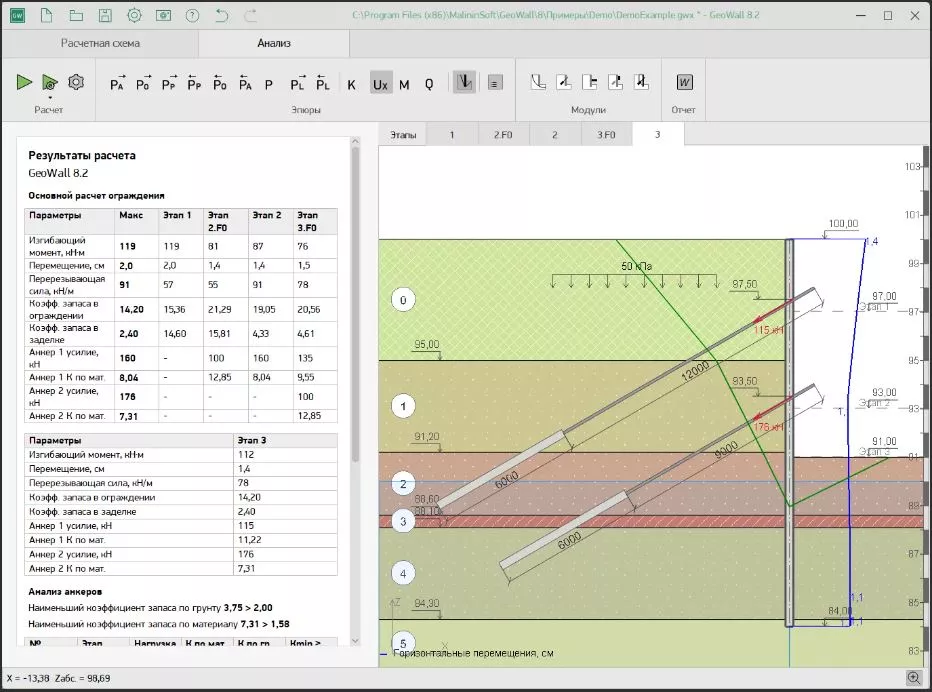Viewport: 932px width, 692px height.
Task: Show the bending moment M diagram
Action: click(404, 85)
